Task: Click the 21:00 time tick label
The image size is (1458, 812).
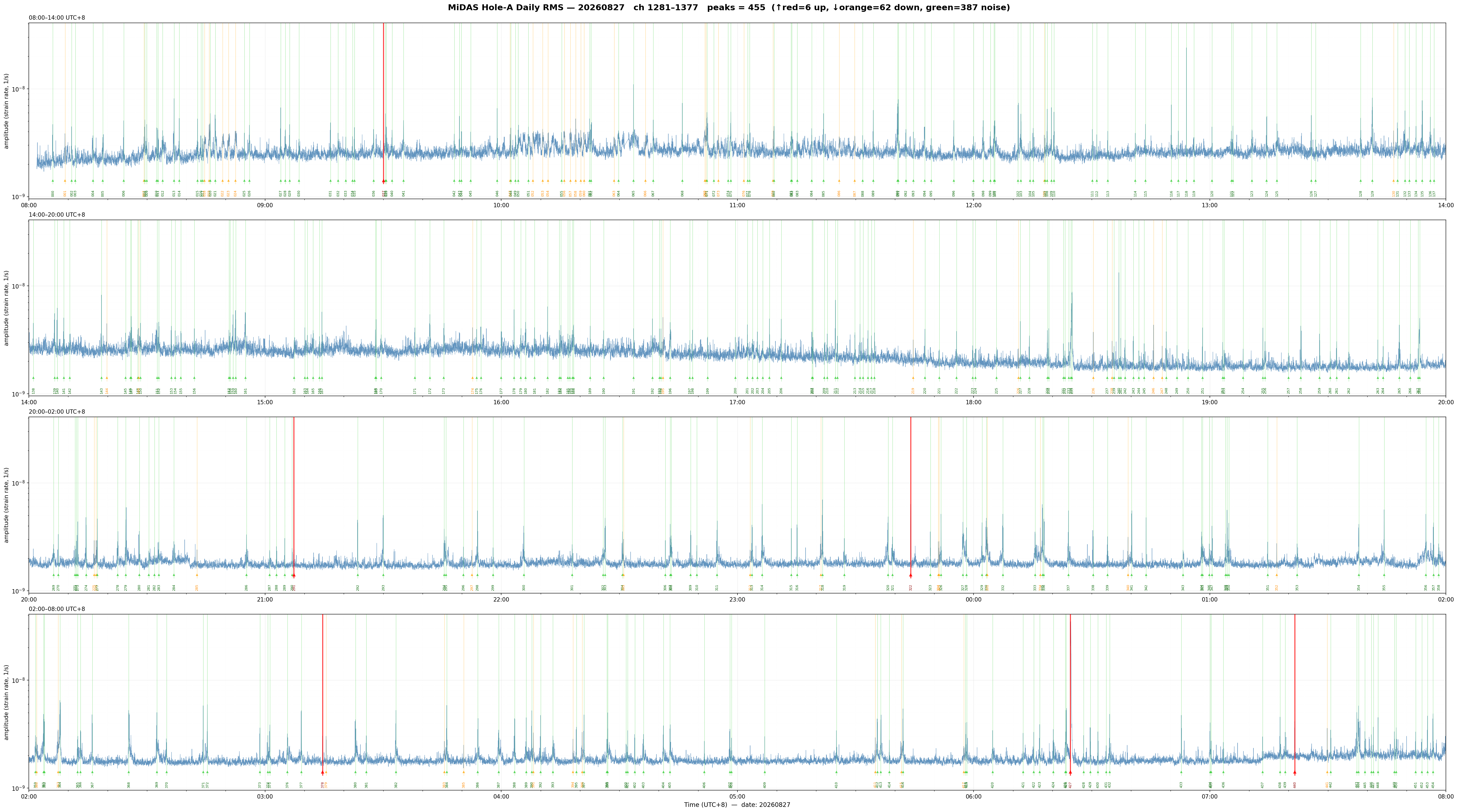Action: click(265, 600)
